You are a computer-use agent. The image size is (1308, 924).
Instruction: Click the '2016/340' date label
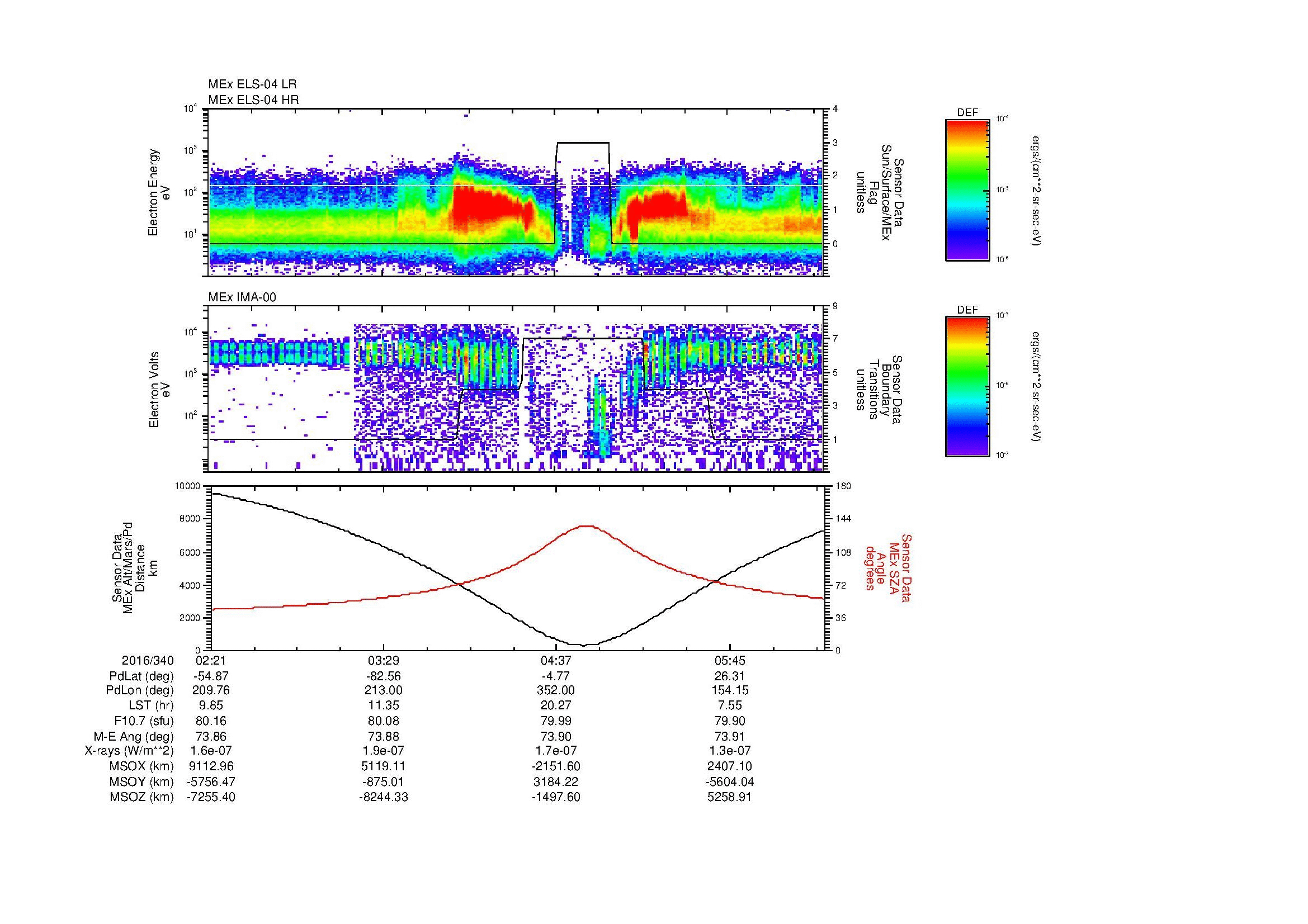point(148,661)
